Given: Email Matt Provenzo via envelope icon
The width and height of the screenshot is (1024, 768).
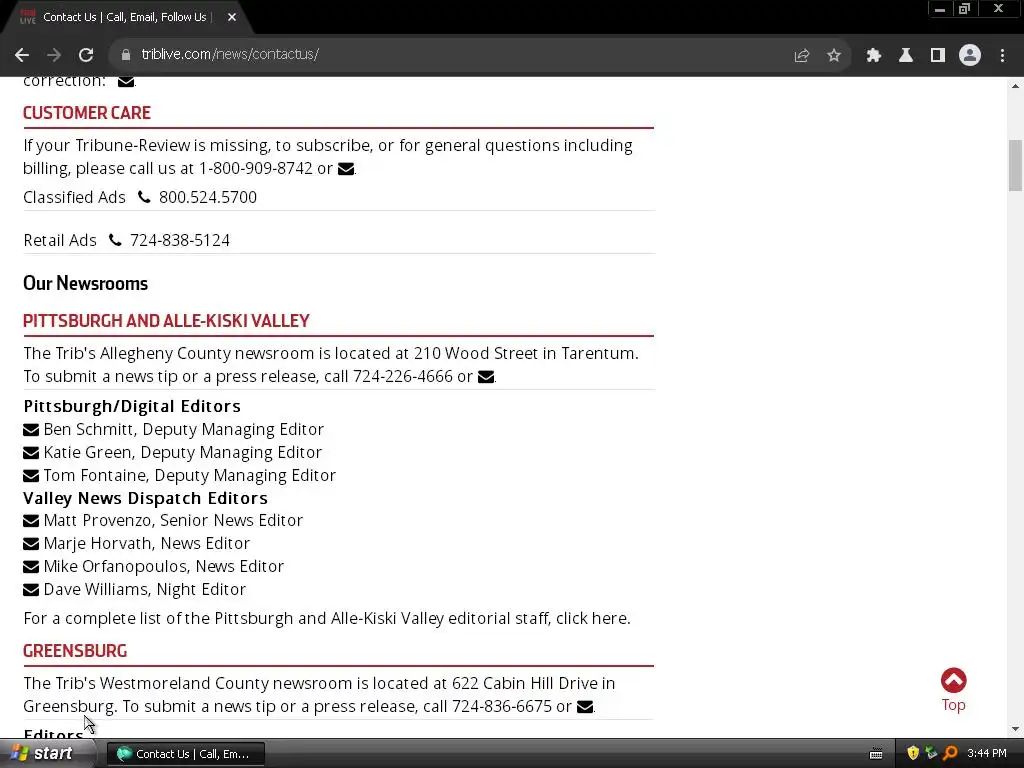Looking at the screenshot, I should click(x=31, y=520).
